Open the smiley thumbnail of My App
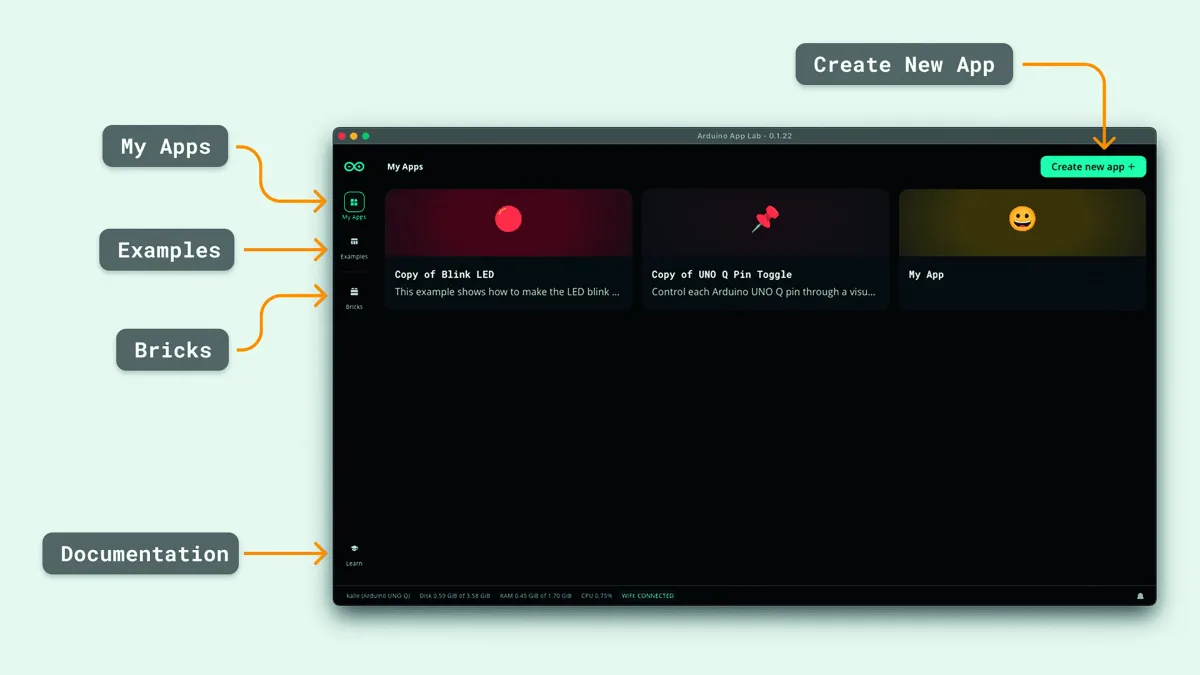Screen dimensions: 1200x675 1022,222
